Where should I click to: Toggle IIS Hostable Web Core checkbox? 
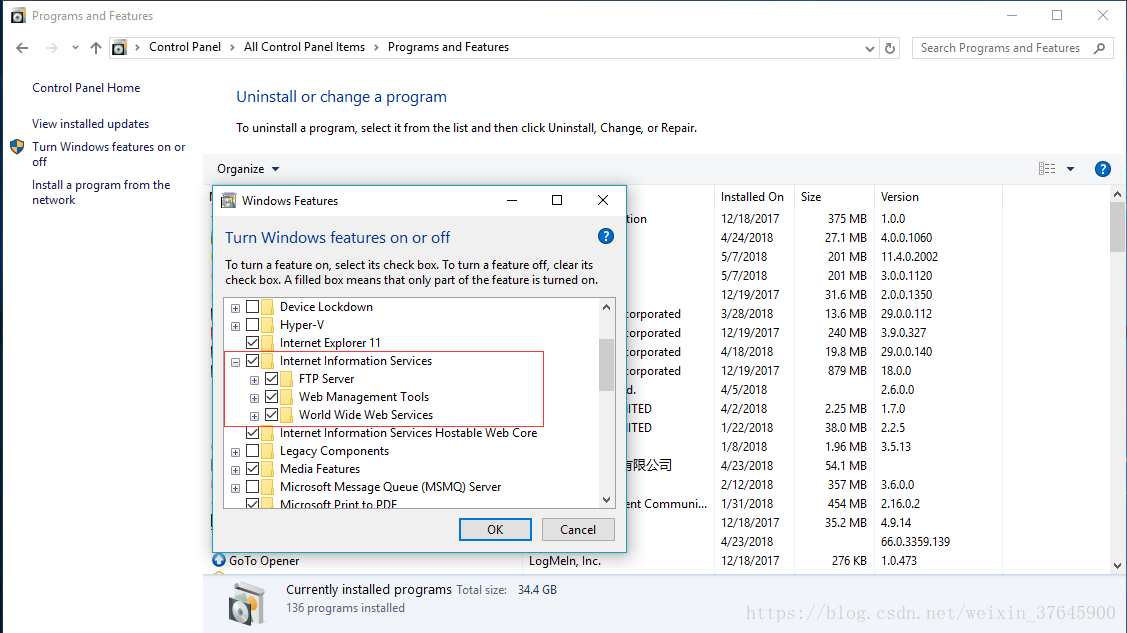pyautogui.click(x=252, y=433)
